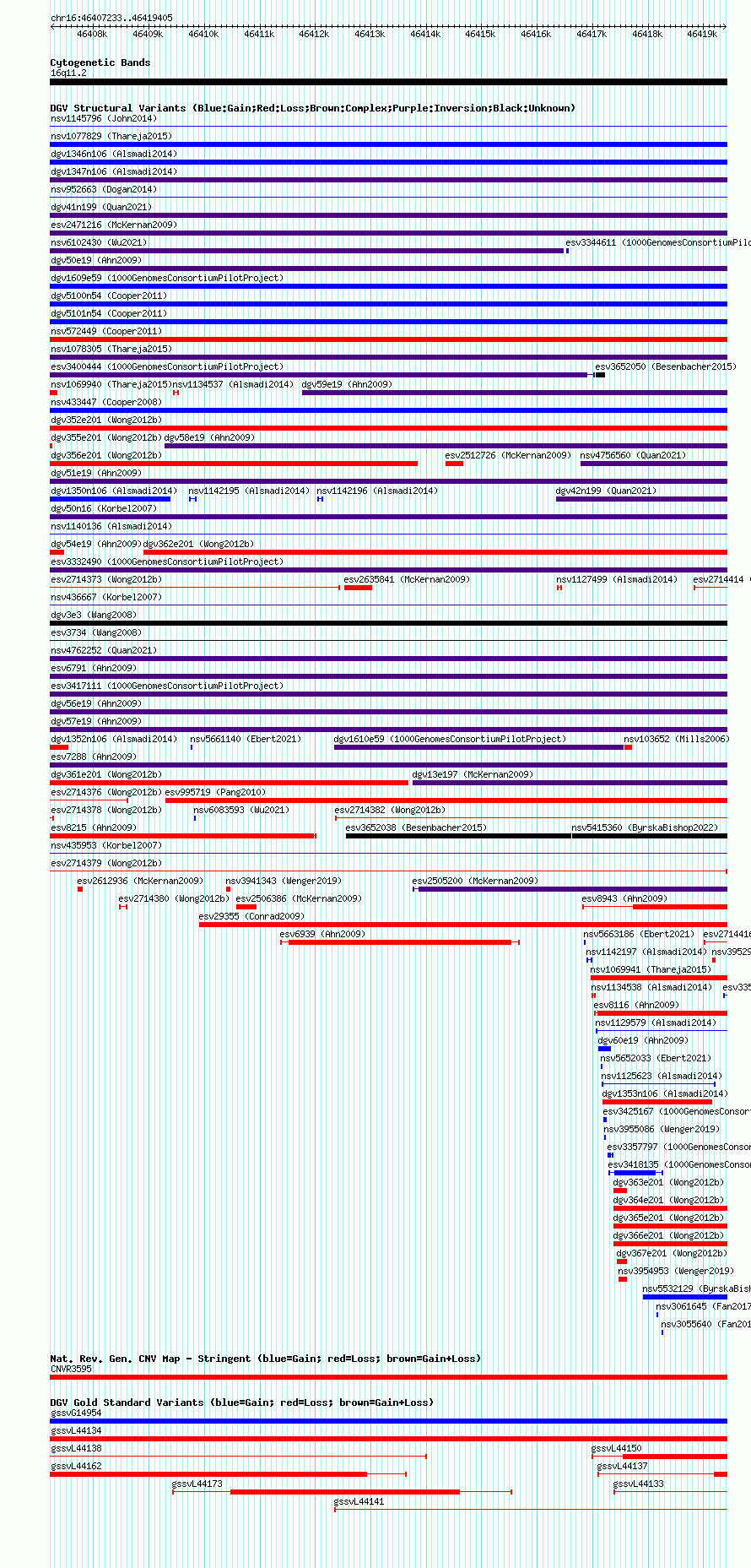751x1568 pixels.
Task: Click the dgv1346n106 (Alsmadi2014) label
Action: 114,154
